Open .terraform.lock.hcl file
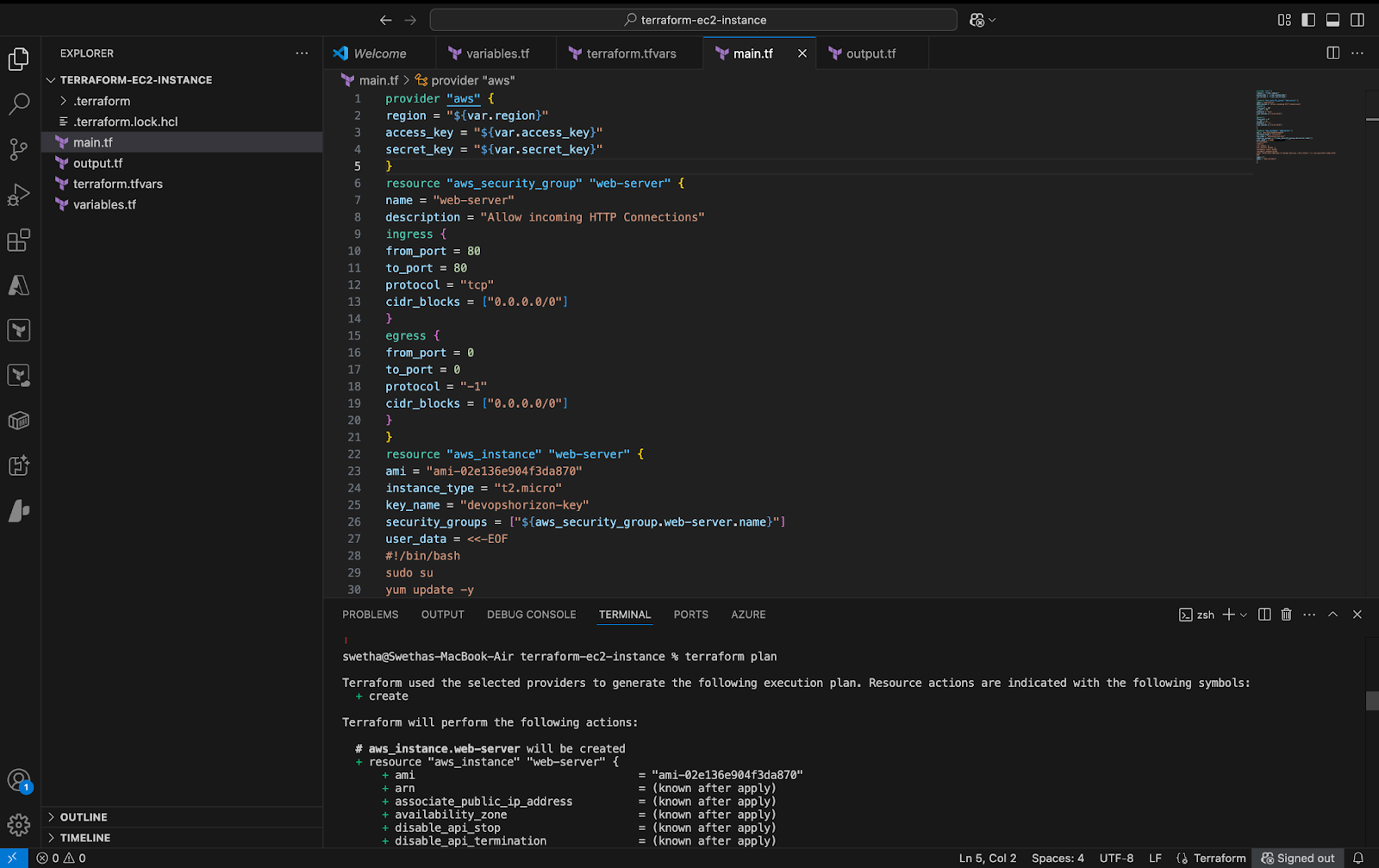Viewport: 1379px width, 868px height. 182,122
